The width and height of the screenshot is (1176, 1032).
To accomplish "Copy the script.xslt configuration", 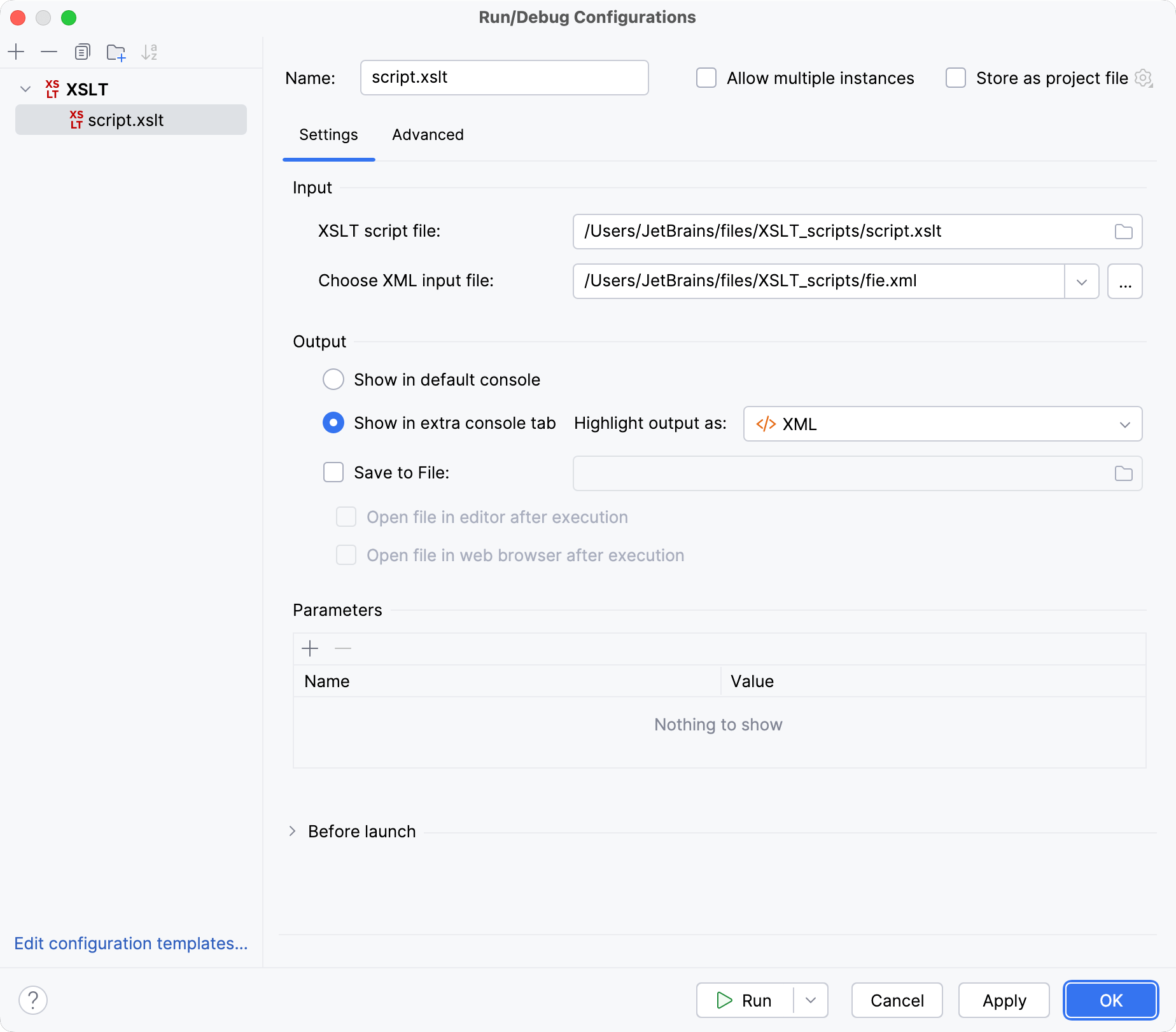I will 82,52.
